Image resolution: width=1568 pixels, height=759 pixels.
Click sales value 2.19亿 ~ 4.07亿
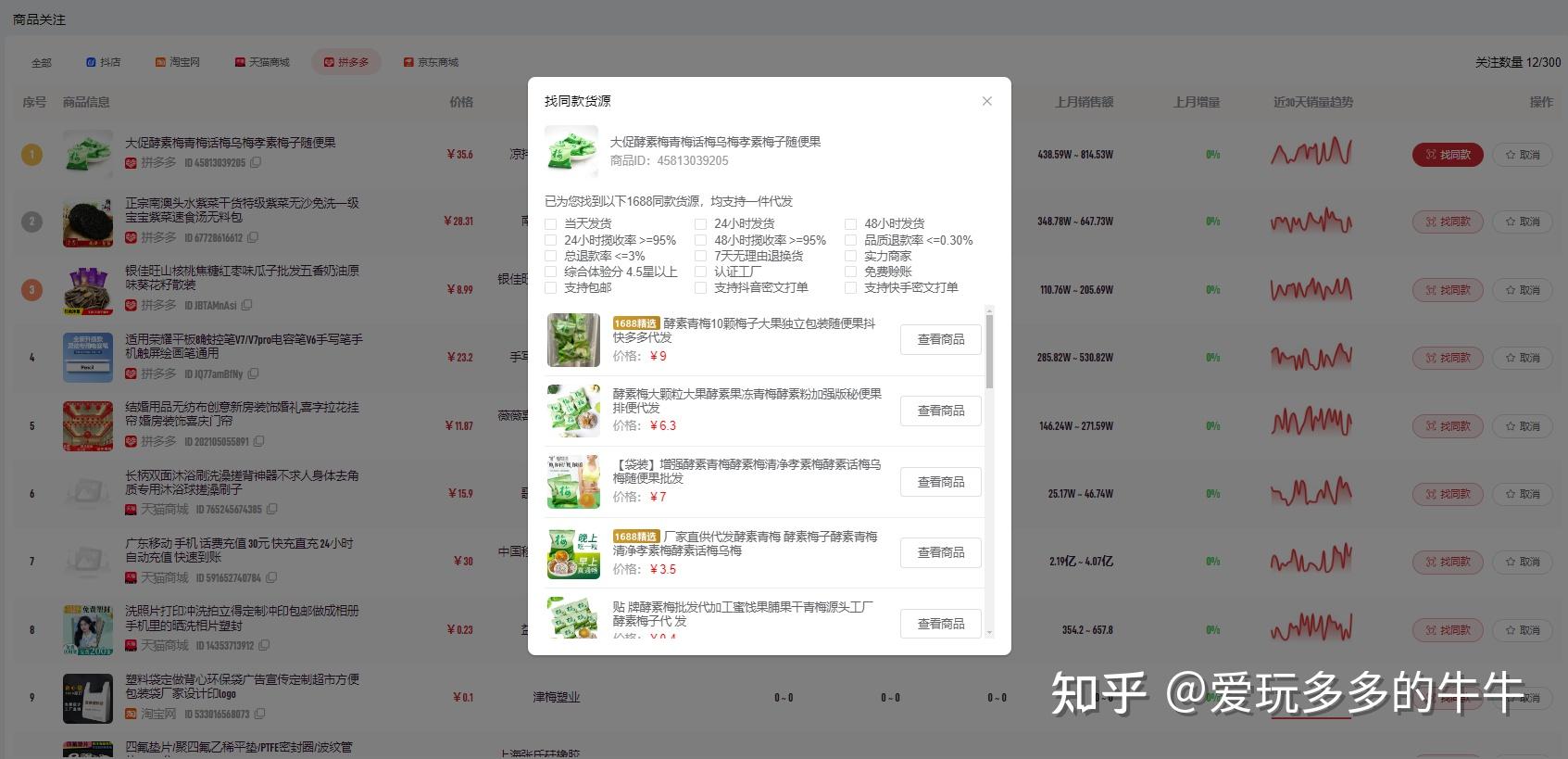[1081, 562]
